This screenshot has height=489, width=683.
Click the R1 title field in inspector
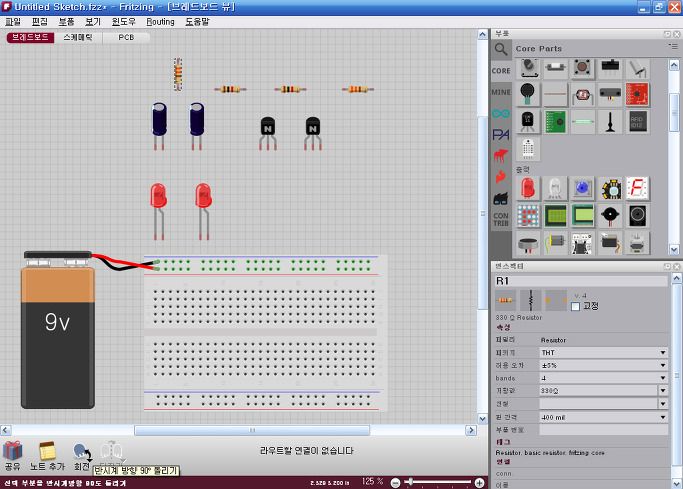(x=581, y=281)
